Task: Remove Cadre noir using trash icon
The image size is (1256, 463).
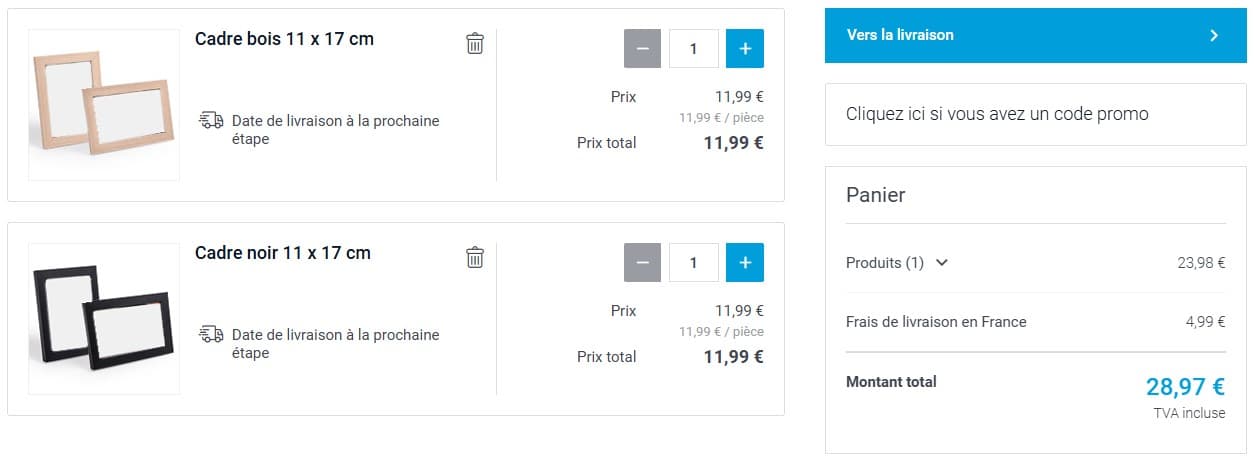Action: (475, 257)
